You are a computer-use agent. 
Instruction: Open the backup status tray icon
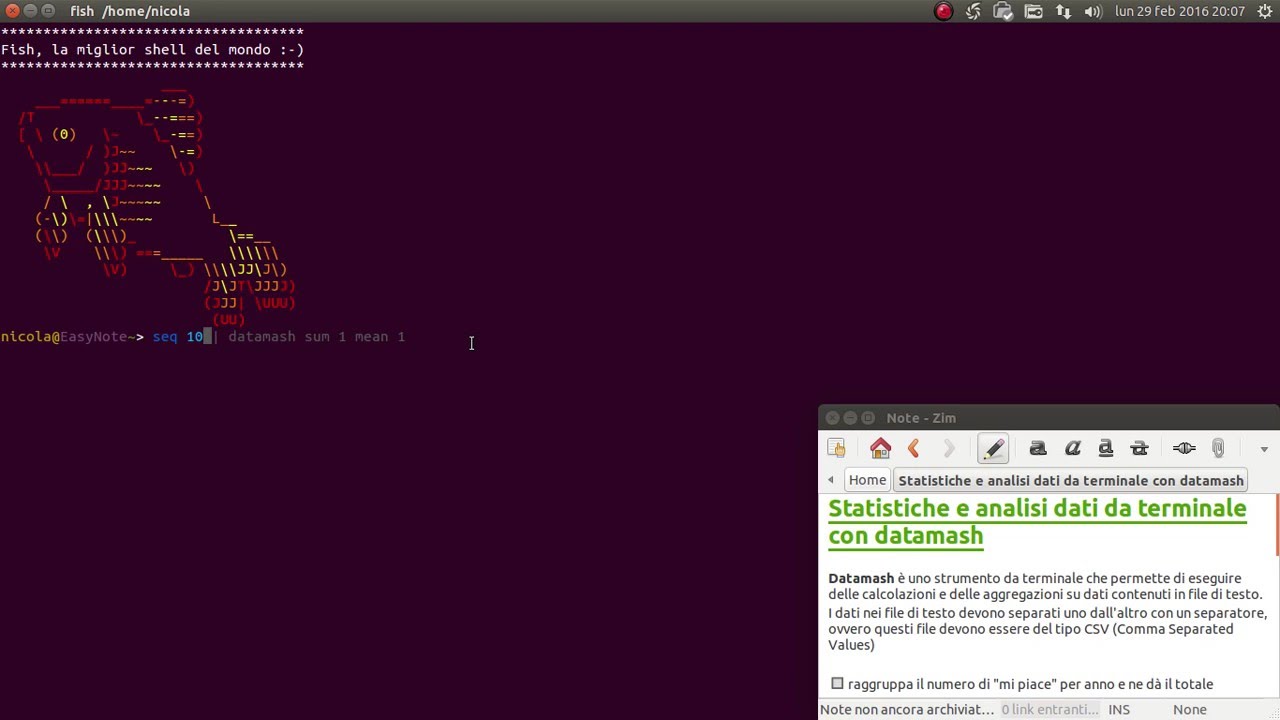(x=1003, y=11)
